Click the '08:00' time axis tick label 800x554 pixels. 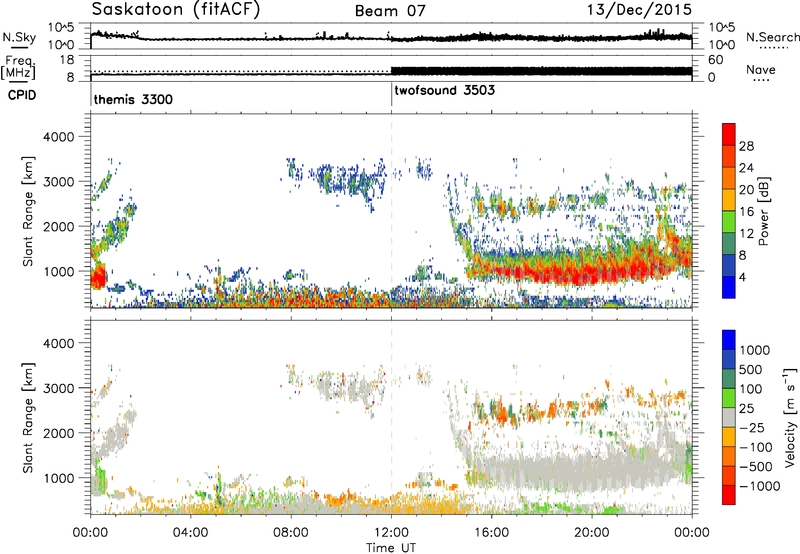[291, 533]
